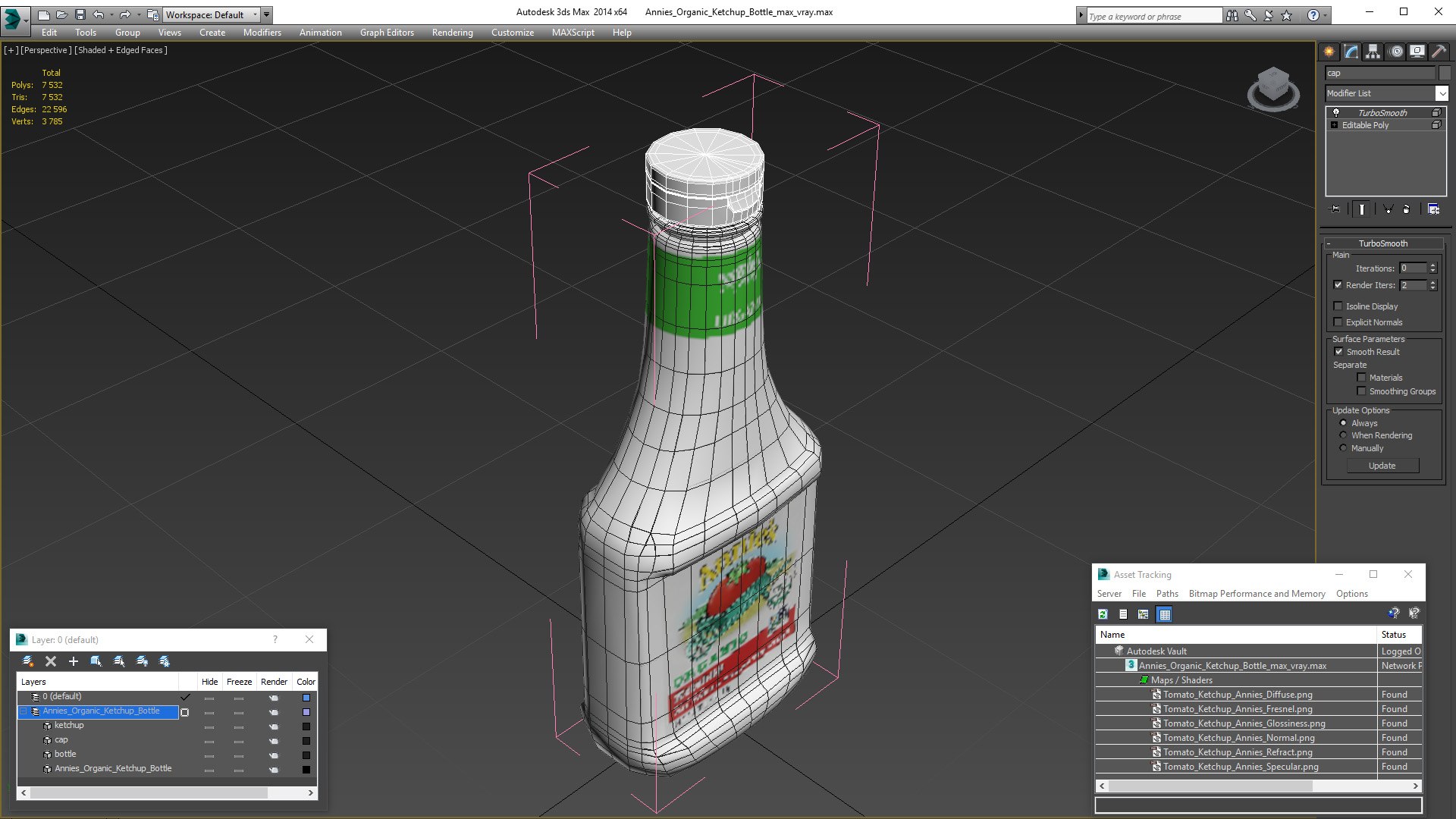Image resolution: width=1456 pixels, height=819 pixels.
Task: Increase the Iterations spinner value
Action: [x=1433, y=265]
